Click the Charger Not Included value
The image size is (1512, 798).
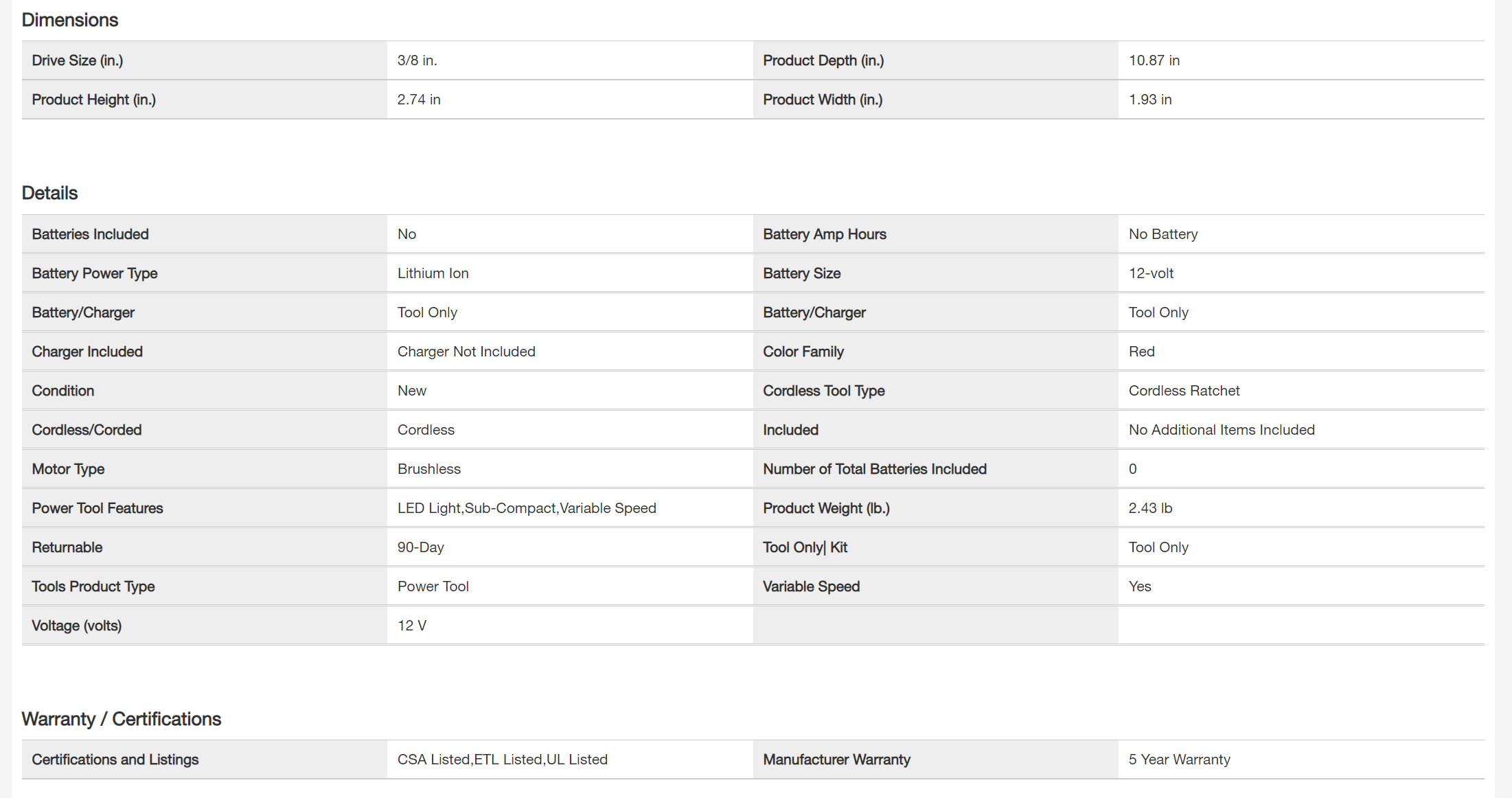pos(466,352)
